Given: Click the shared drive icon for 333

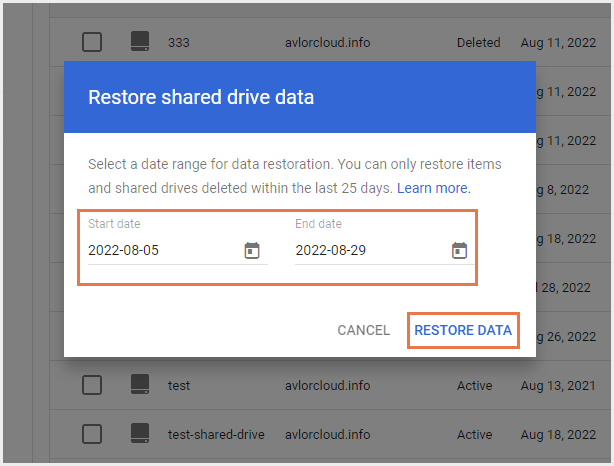Looking at the screenshot, I should [139, 42].
